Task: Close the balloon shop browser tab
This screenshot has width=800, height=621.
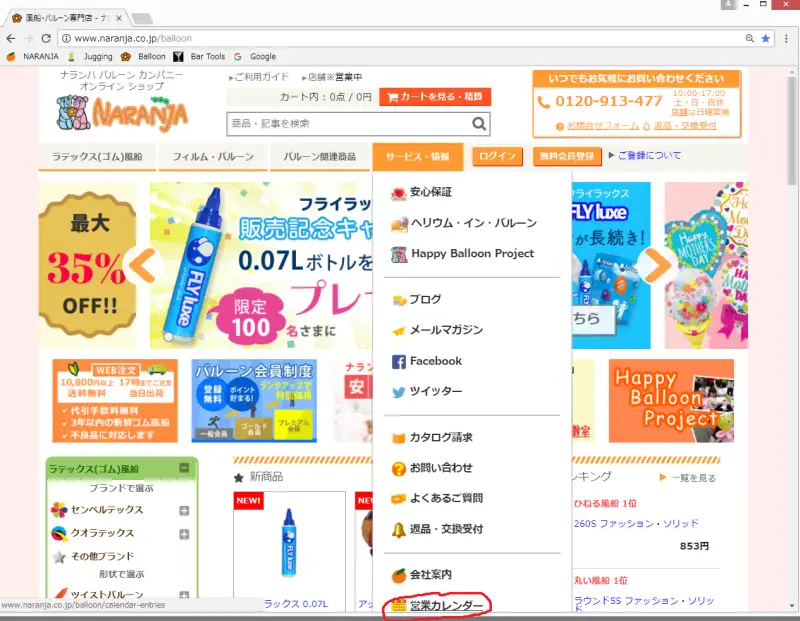Action: coord(119,18)
